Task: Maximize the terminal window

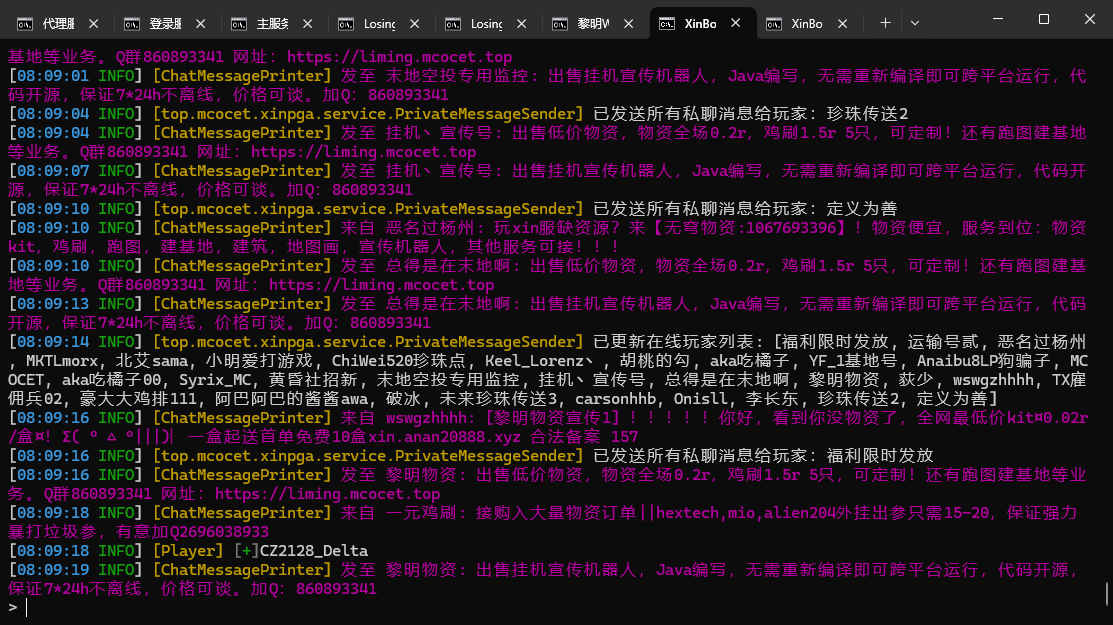Action: [1044, 20]
